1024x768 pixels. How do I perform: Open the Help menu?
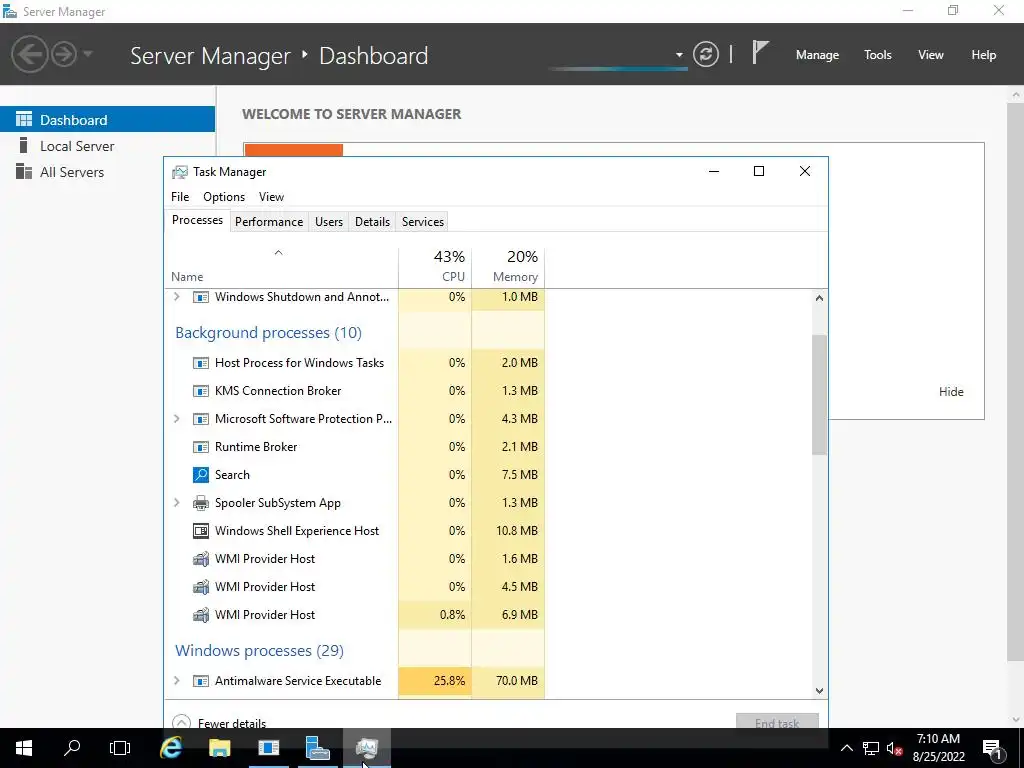click(x=983, y=55)
